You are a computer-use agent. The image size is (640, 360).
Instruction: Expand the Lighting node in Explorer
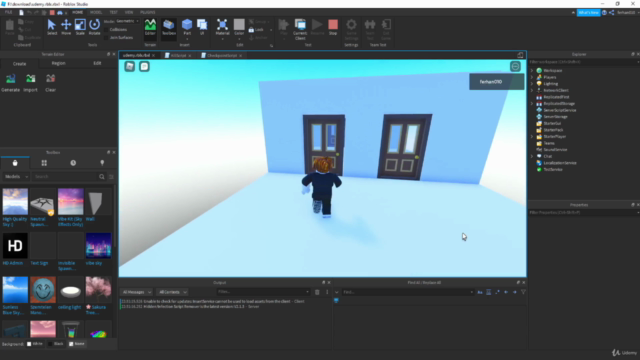(532, 84)
